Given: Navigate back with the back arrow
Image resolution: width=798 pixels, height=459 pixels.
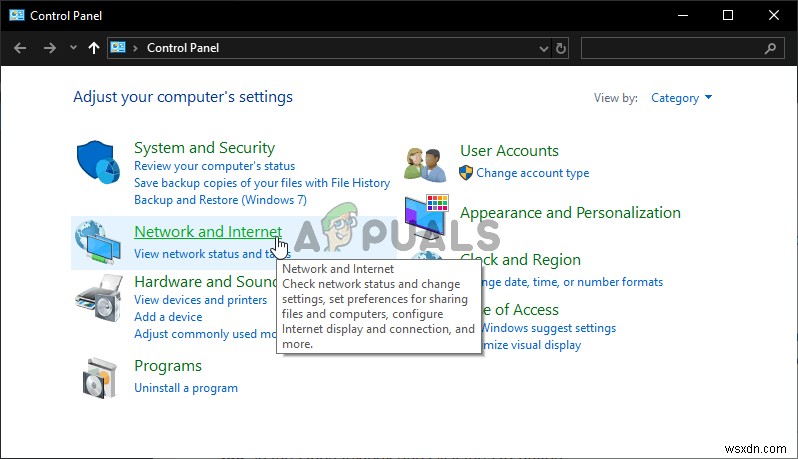Looking at the screenshot, I should pyautogui.click(x=22, y=47).
